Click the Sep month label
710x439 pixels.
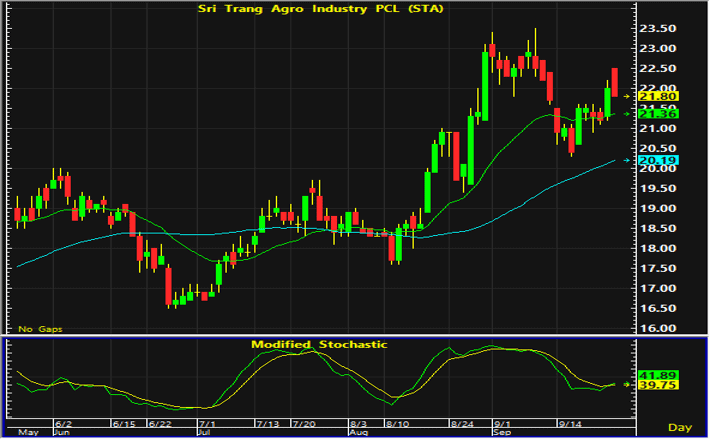pos(502,433)
